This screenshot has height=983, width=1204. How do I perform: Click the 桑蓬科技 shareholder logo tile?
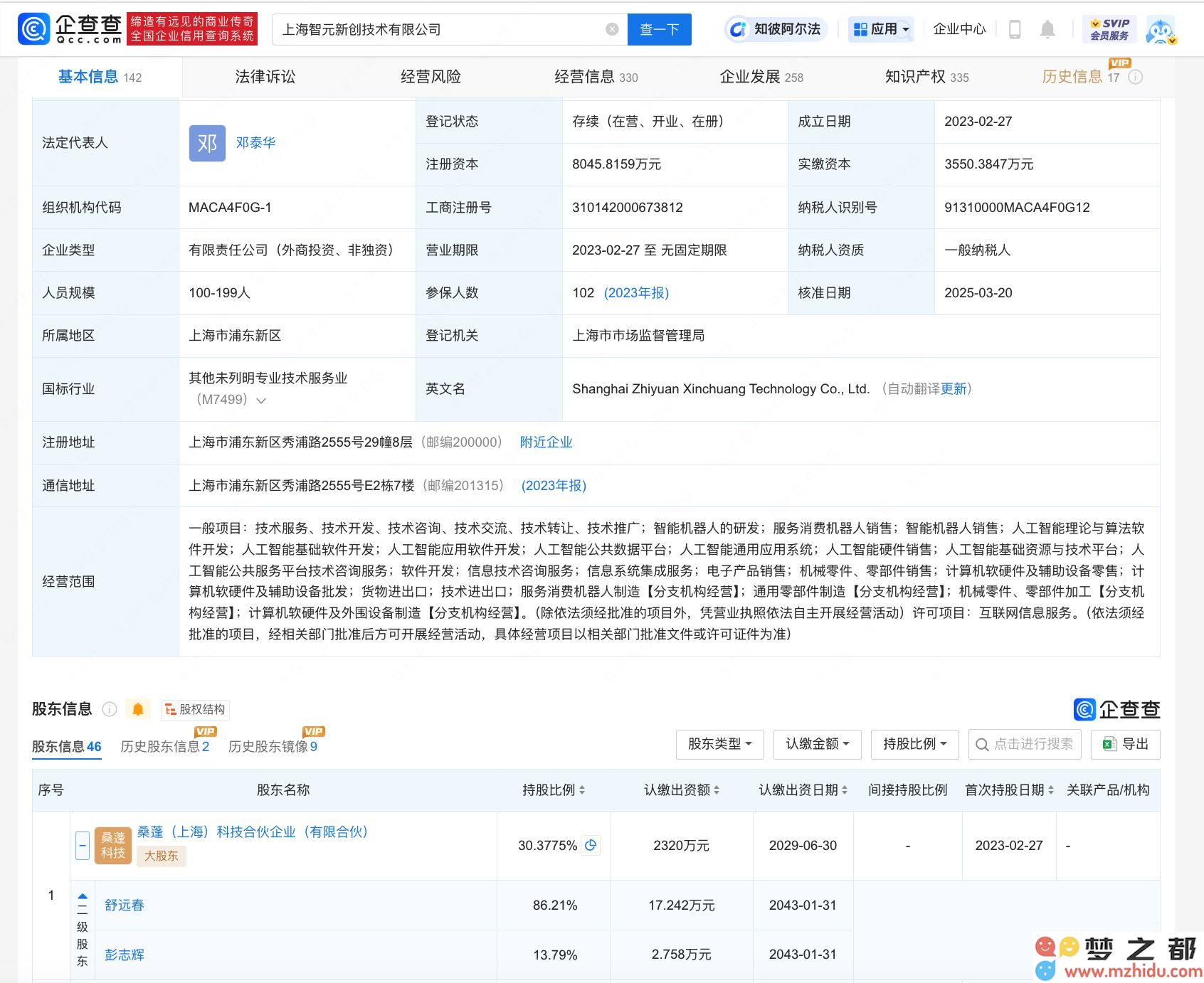click(113, 845)
